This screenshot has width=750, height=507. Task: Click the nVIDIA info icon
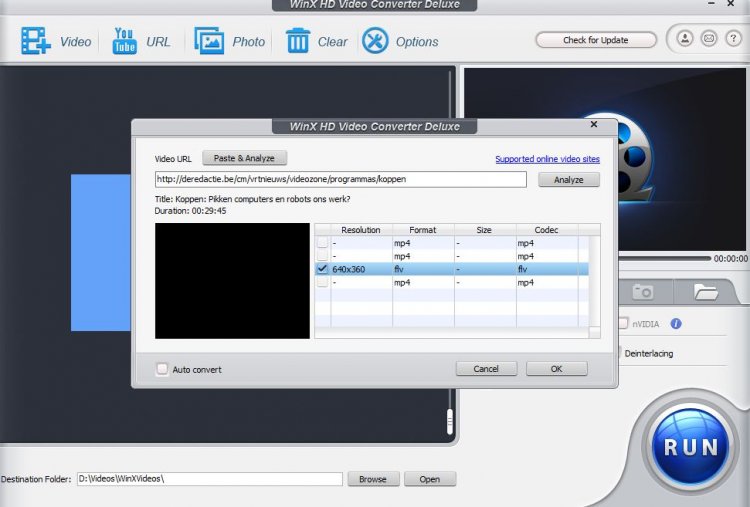(676, 324)
